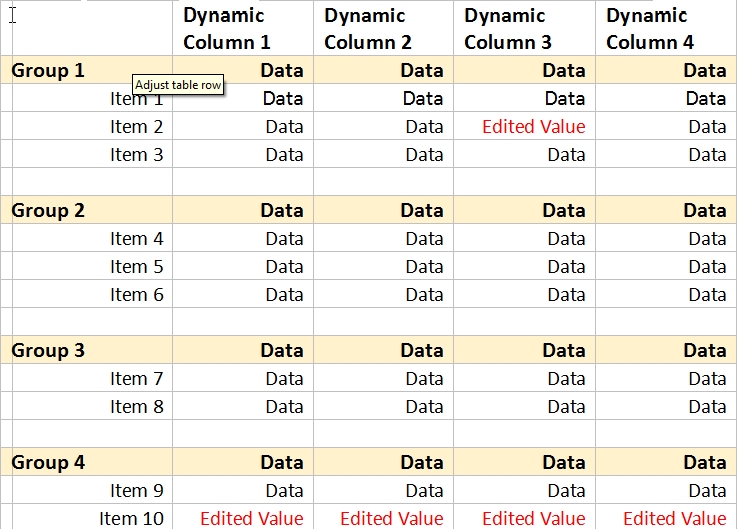The width and height of the screenshot is (748, 530).
Task: Select Item 10's Edited Value under Dynamic Column 1
Action: click(251, 518)
